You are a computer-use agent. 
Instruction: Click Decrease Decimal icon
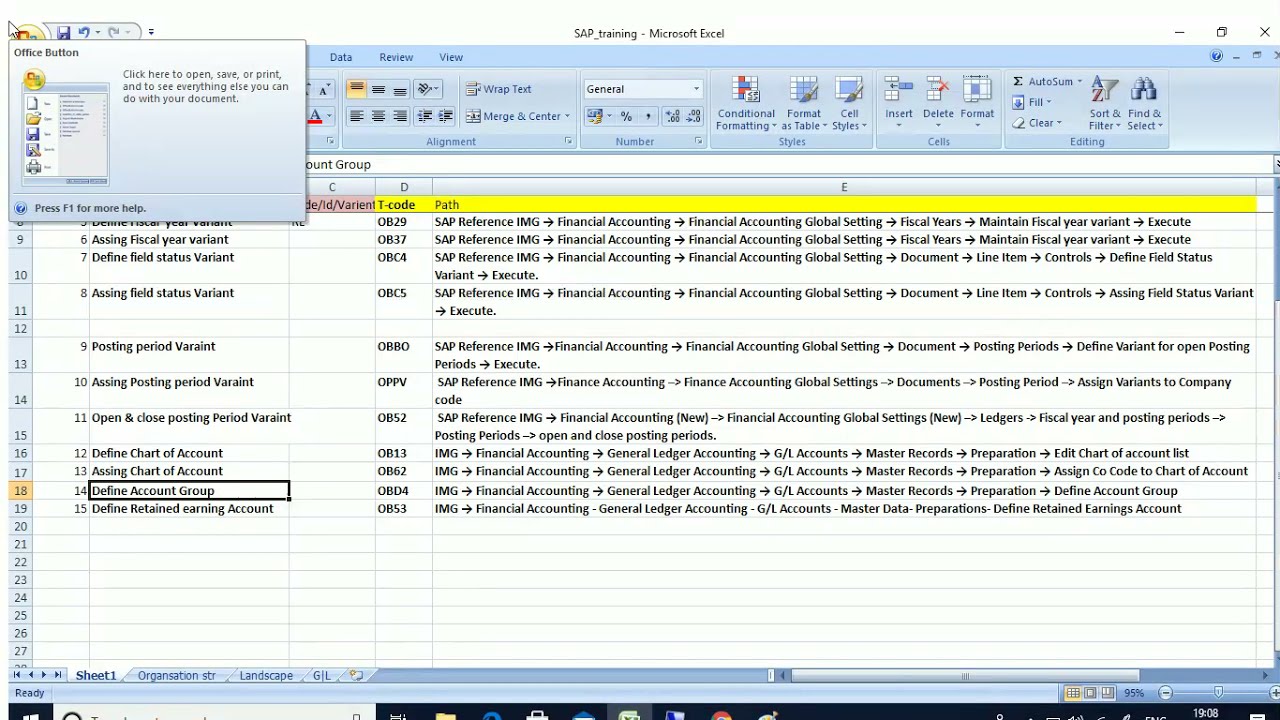tap(694, 116)
